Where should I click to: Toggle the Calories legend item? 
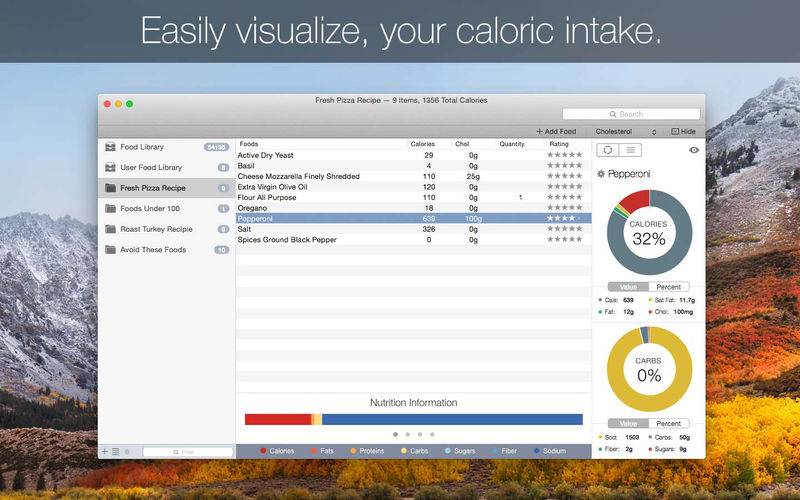[277, 451]
